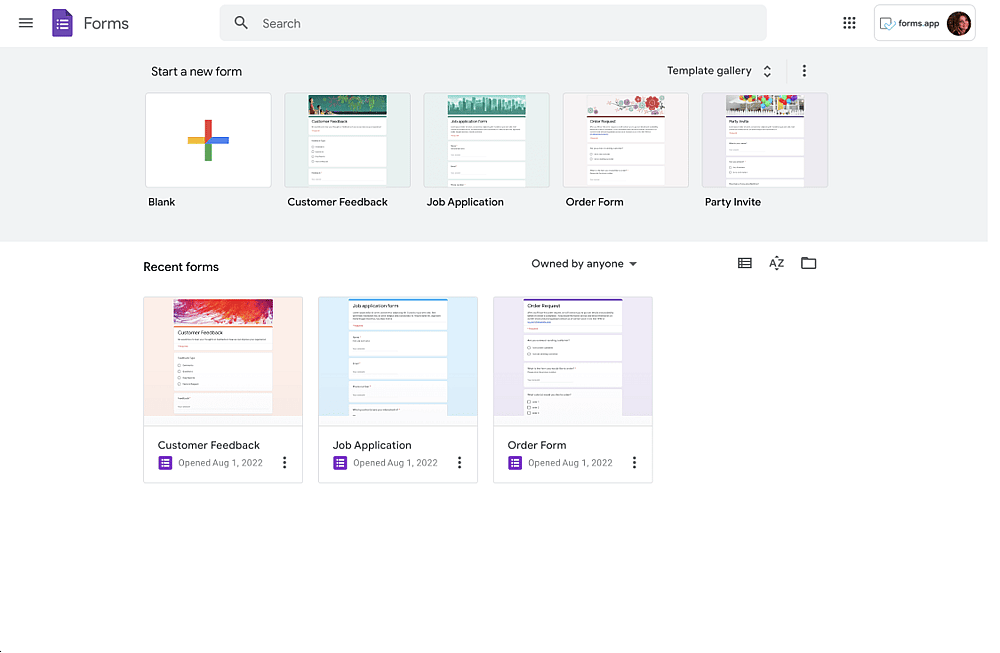
Task: Click the Blank label under templates
Action: coord(161,202)
